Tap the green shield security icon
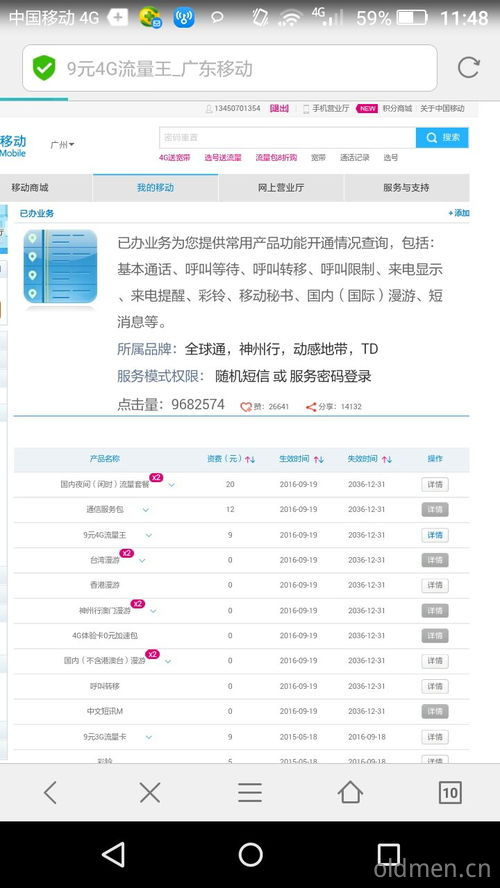 (44, 69)
